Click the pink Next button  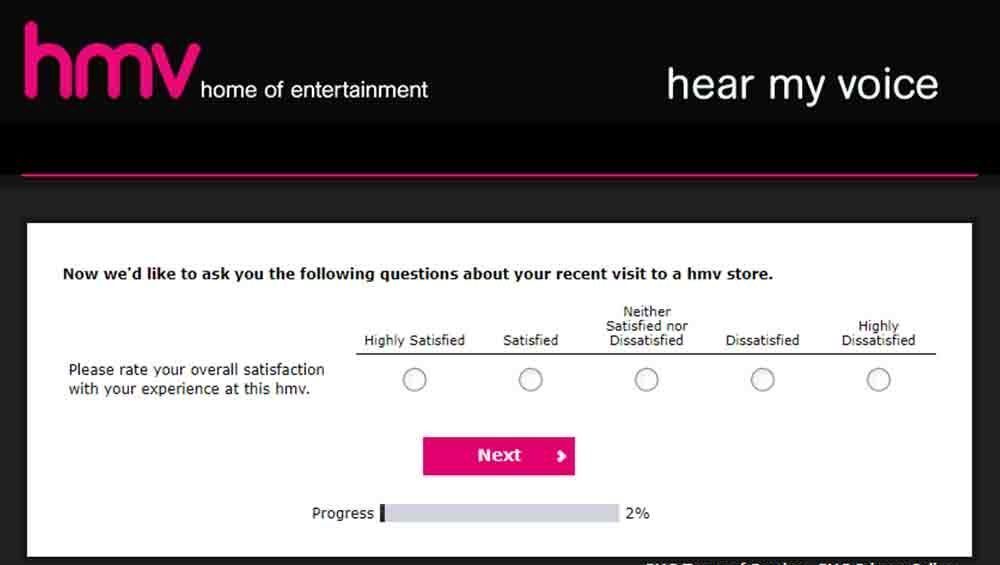pos(499,456)
